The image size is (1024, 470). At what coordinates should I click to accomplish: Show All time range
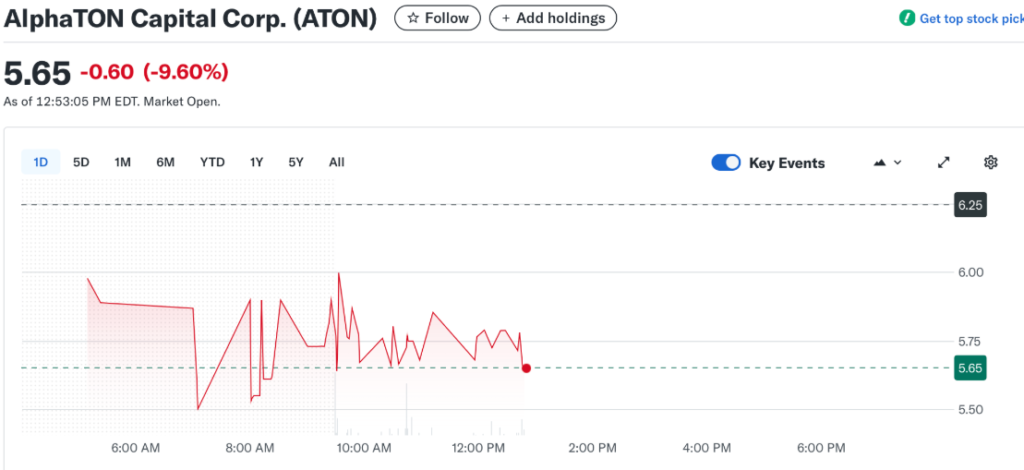tap(336, 162)
